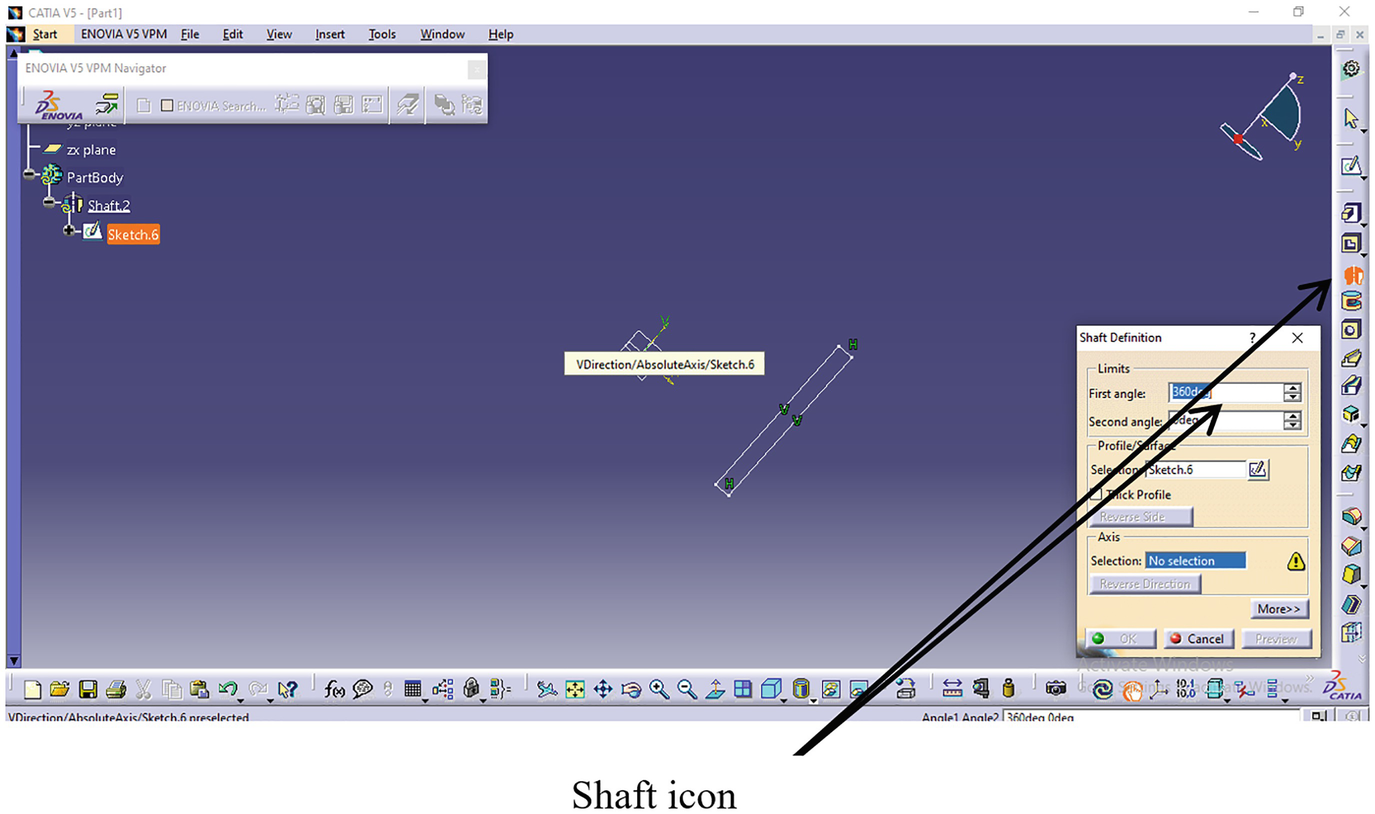
Task: Click Cancel in Shaft Definition dialog
Action: [1198, 638]
